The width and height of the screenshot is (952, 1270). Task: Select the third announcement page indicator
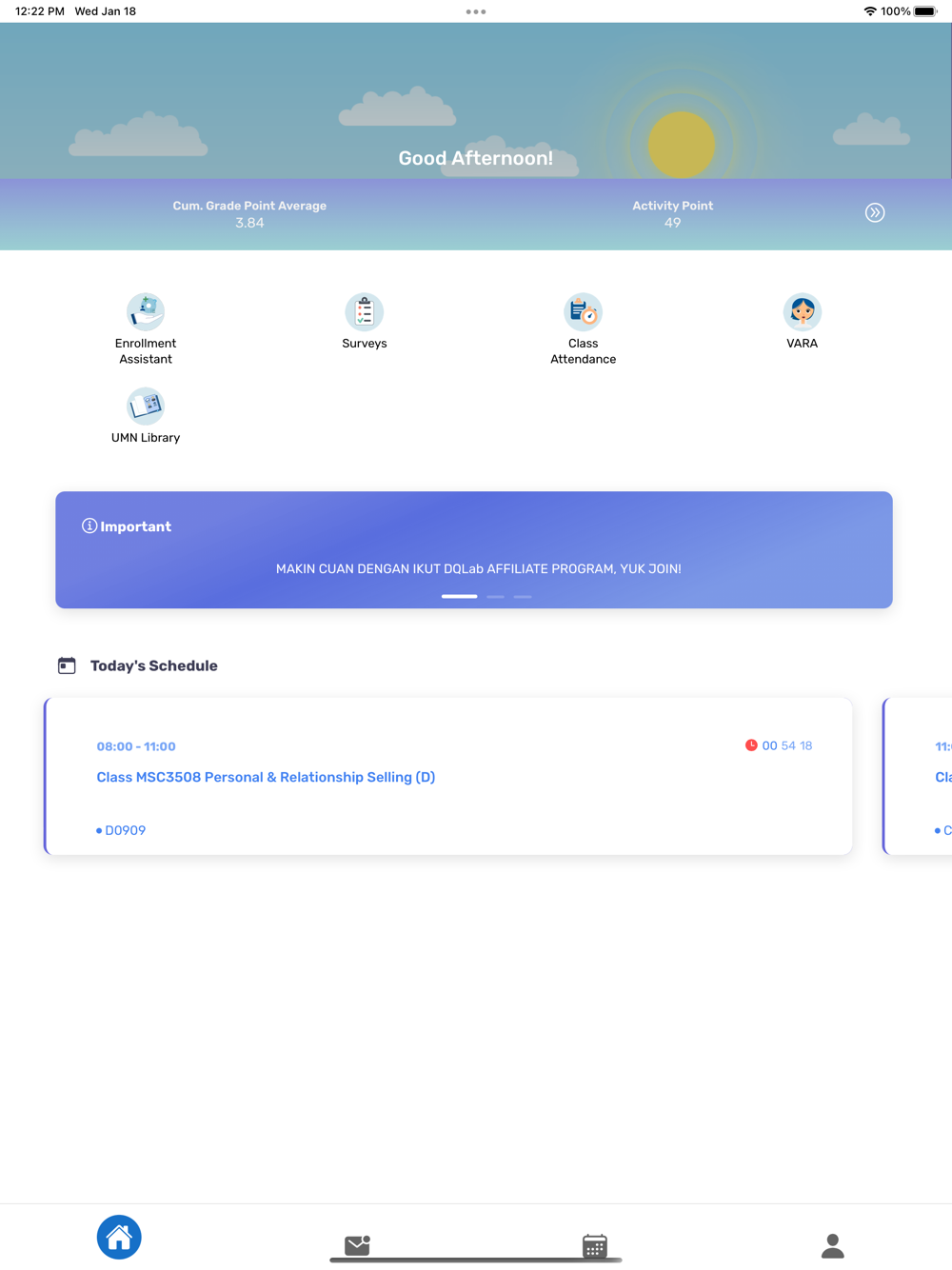[523, 596]
